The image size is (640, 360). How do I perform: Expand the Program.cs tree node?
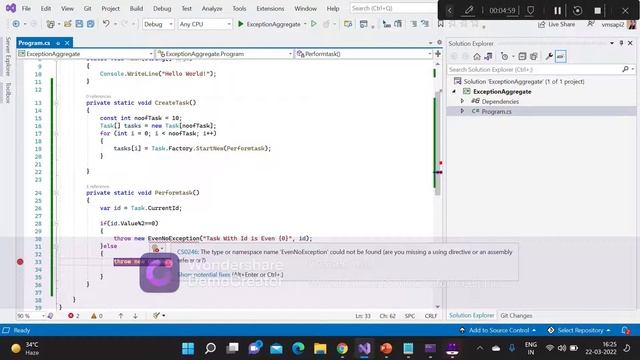coord(462,111)
